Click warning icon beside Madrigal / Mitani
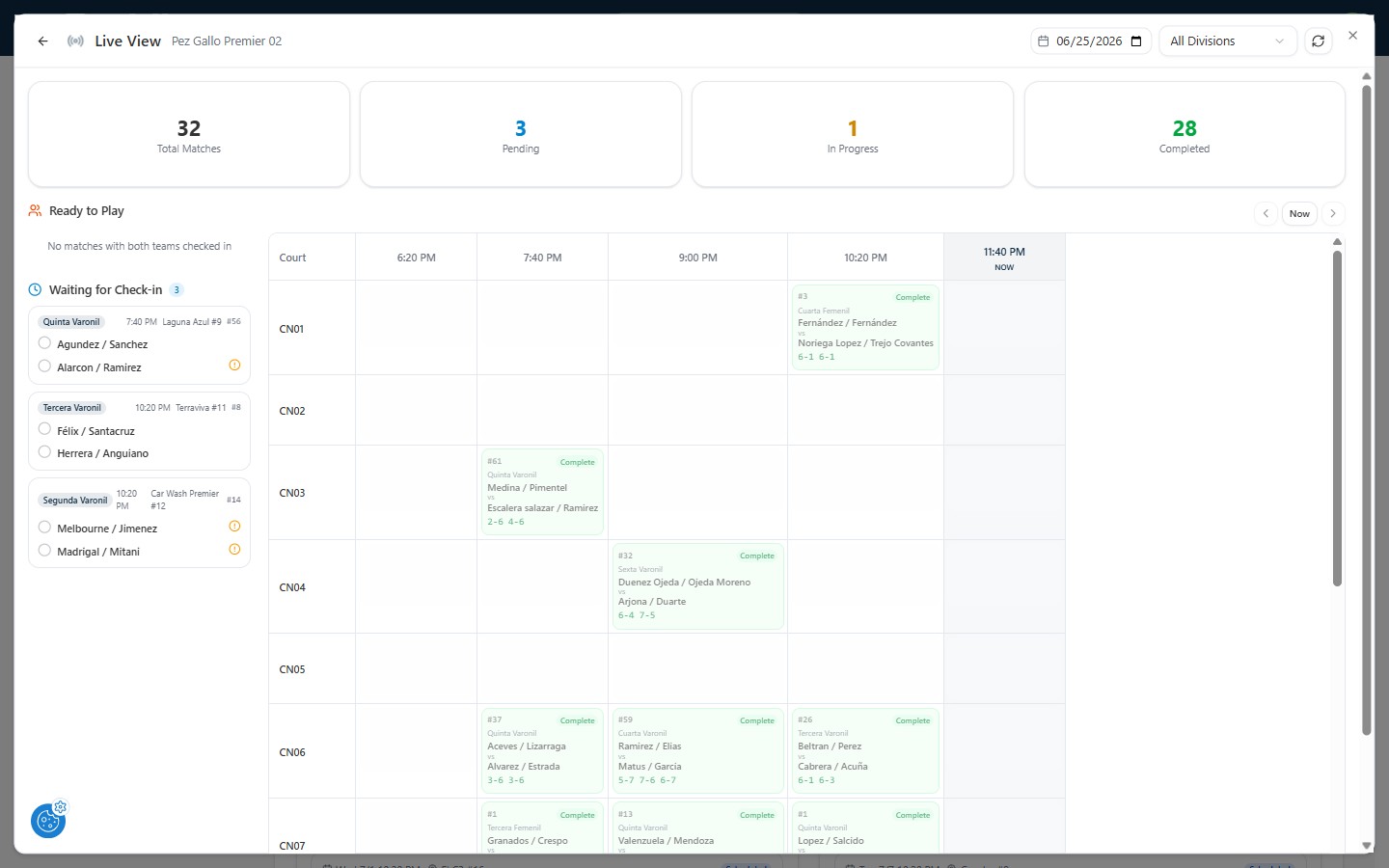 tap(234, 550)
